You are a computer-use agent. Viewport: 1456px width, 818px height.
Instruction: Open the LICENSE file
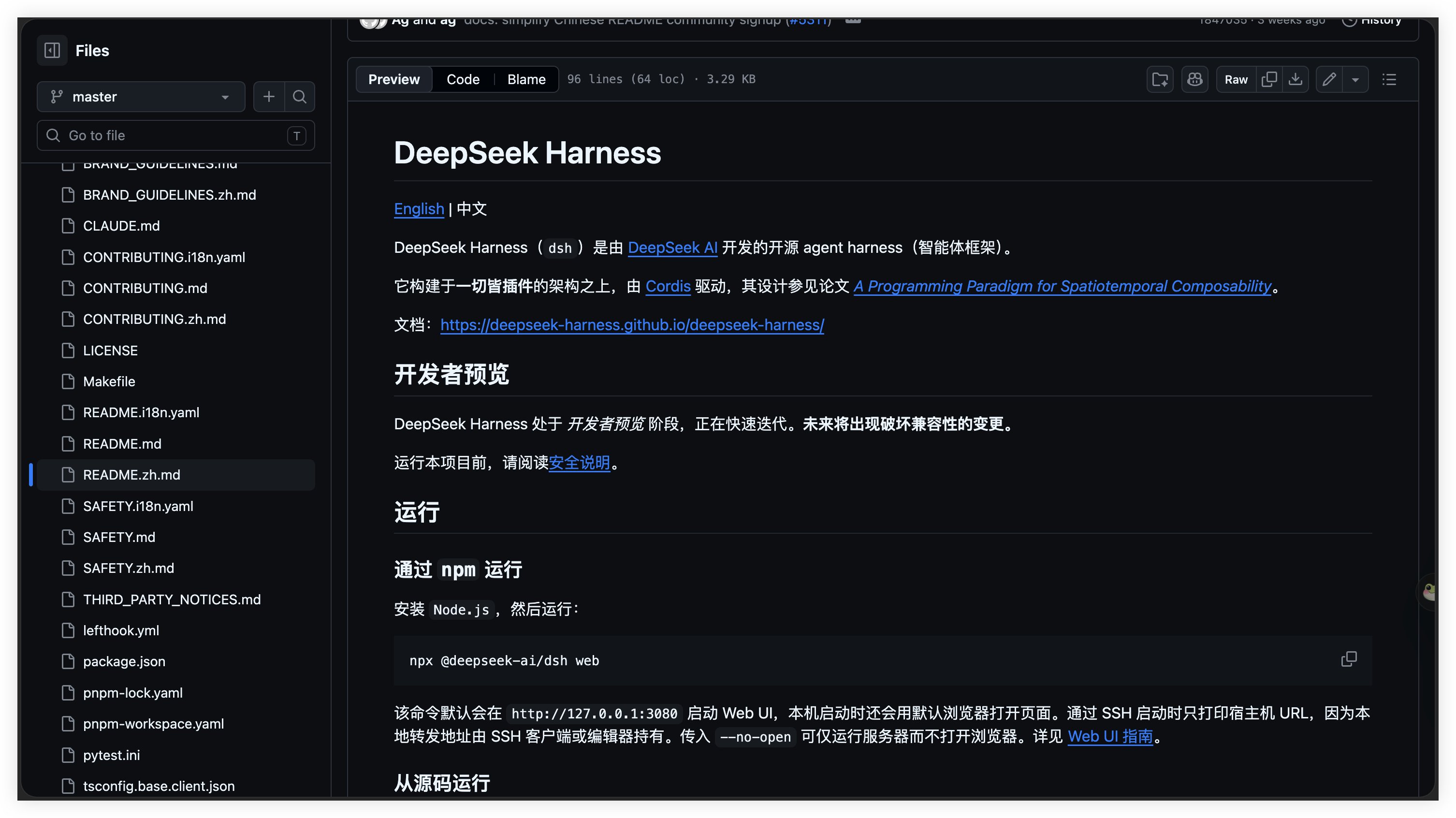(x=176, y=351)
